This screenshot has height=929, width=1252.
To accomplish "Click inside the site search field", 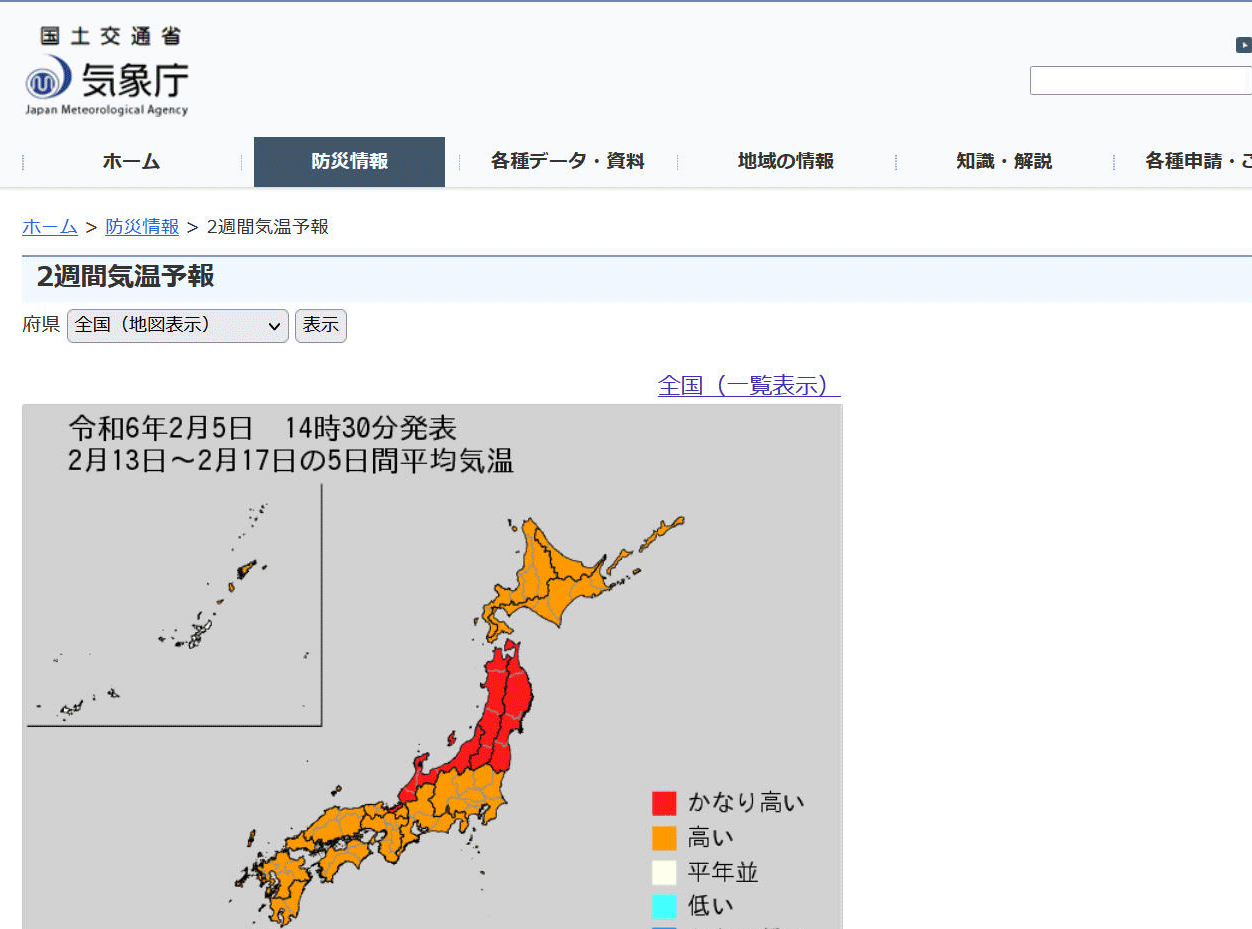I will pos(1140,81).
